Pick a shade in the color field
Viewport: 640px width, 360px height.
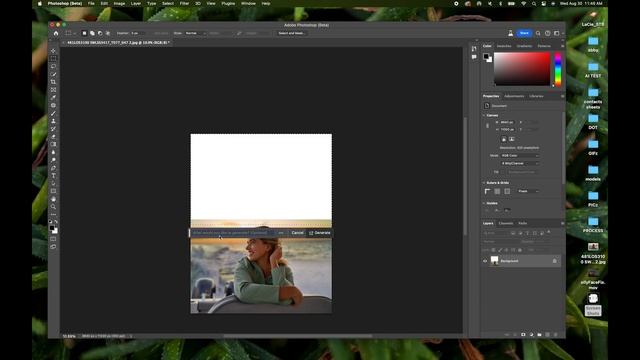pos(522,69)
